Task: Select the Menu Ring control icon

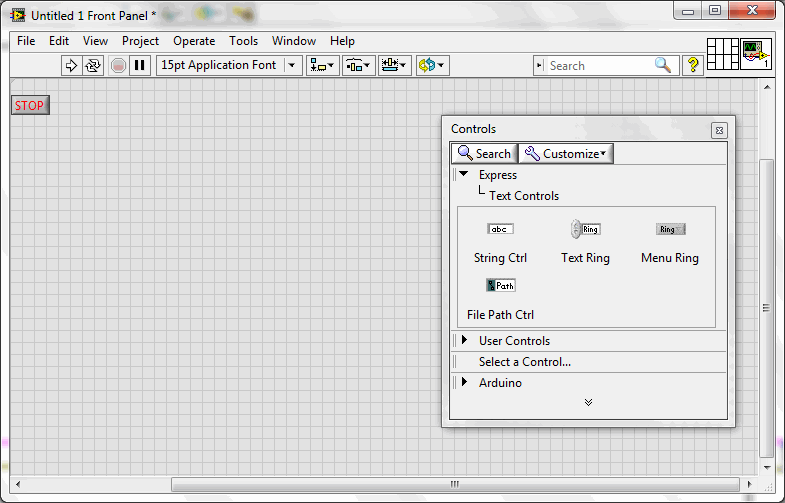Action: click(x=670, y=229)
